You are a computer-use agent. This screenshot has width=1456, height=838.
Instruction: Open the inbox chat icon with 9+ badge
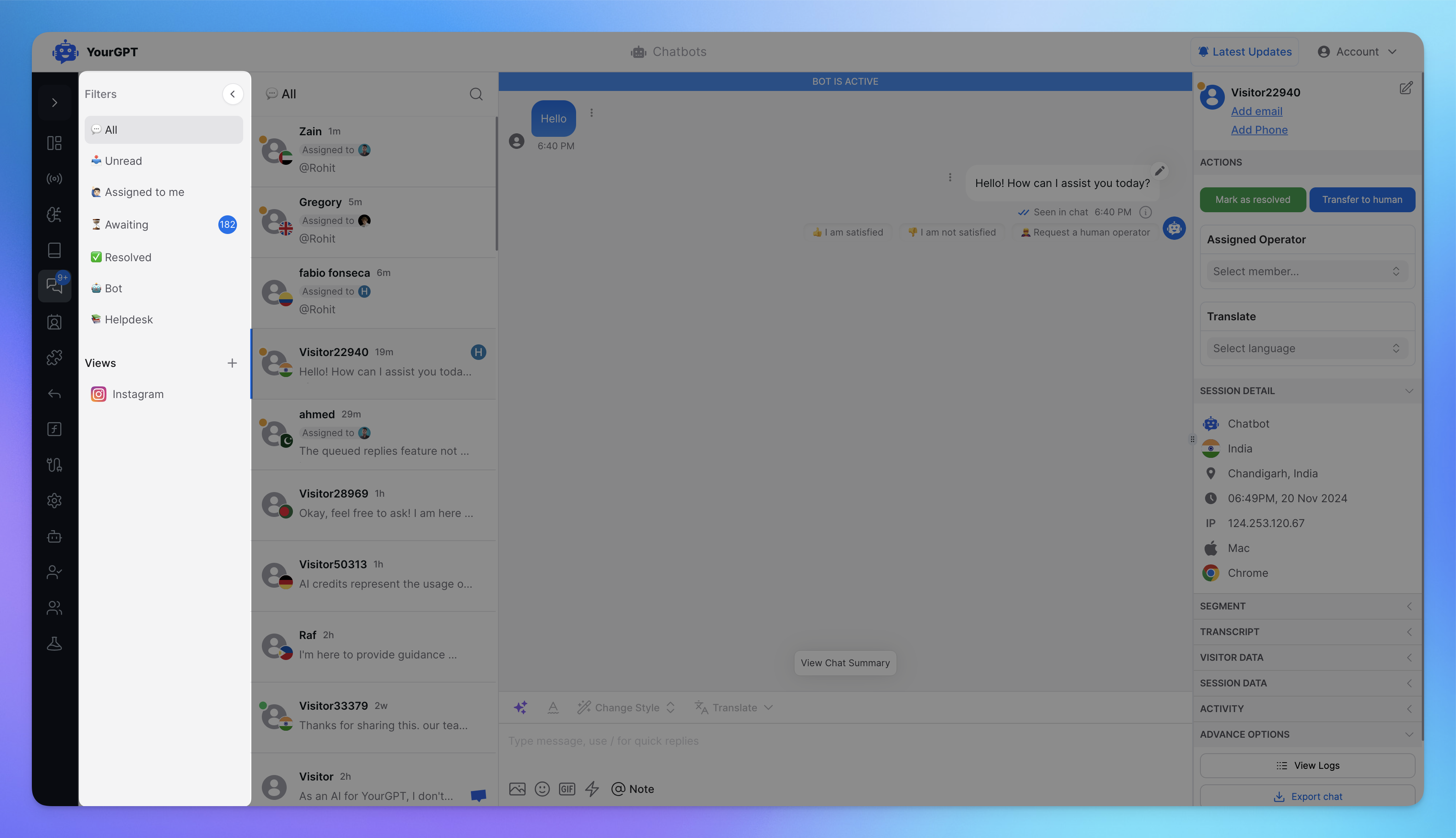[55, 285]
